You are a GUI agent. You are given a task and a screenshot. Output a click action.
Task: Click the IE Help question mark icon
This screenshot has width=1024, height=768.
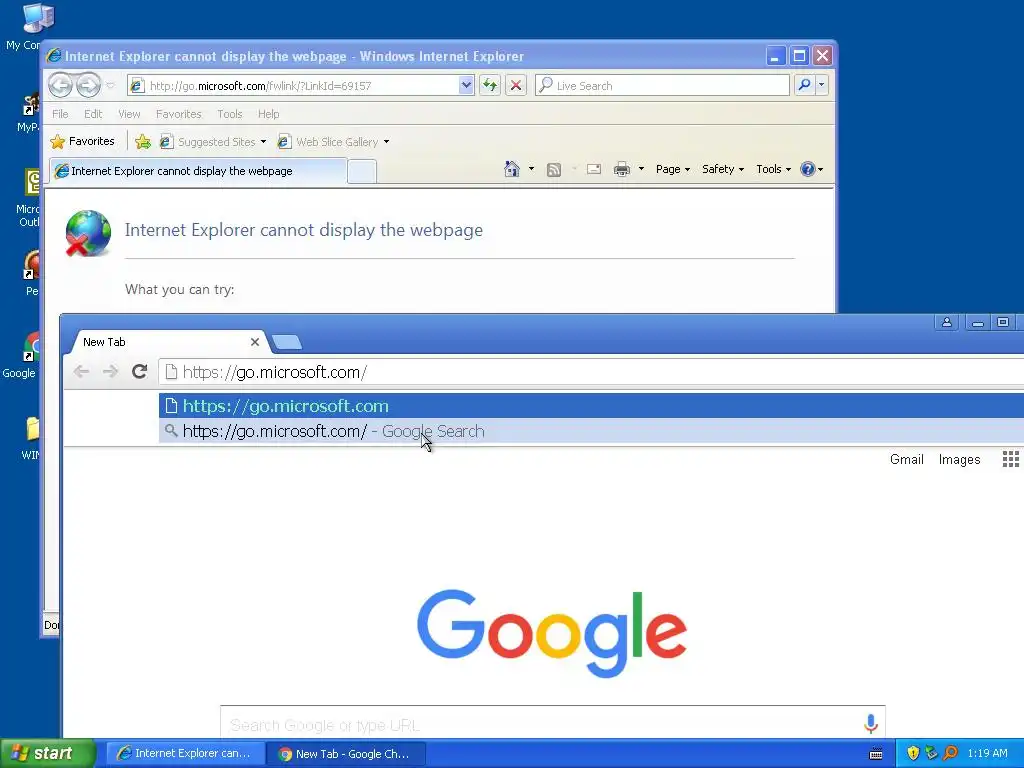[x=808, y=169]
